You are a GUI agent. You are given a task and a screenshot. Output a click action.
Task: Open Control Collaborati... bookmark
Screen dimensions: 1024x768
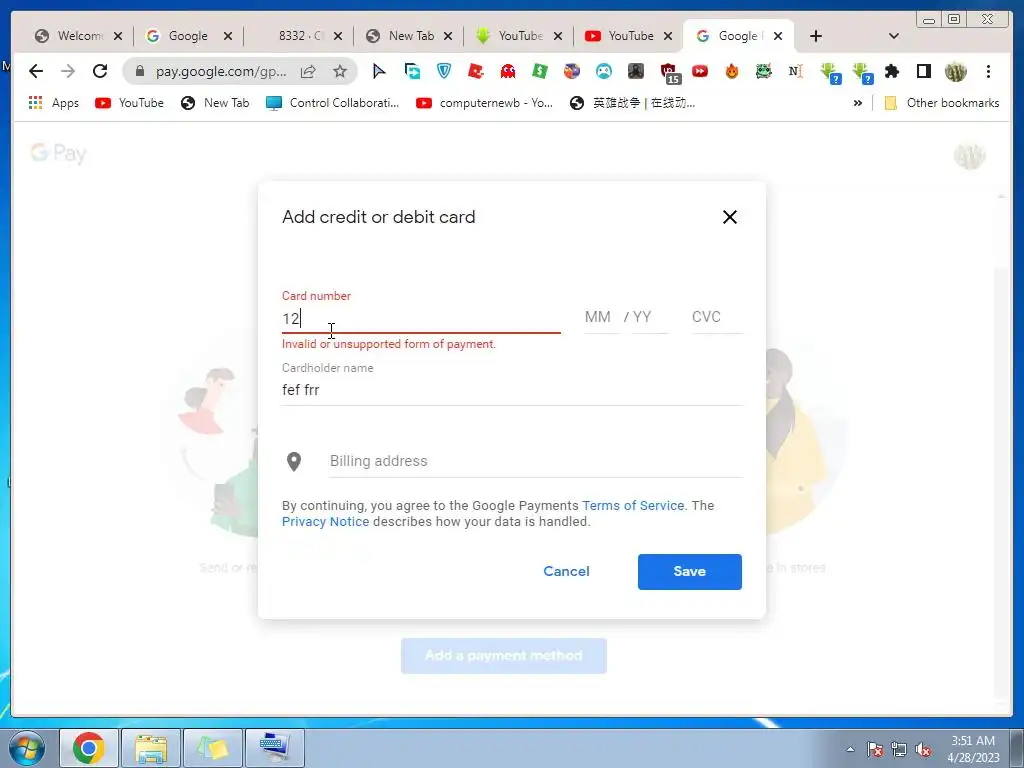tap(332, 103)
